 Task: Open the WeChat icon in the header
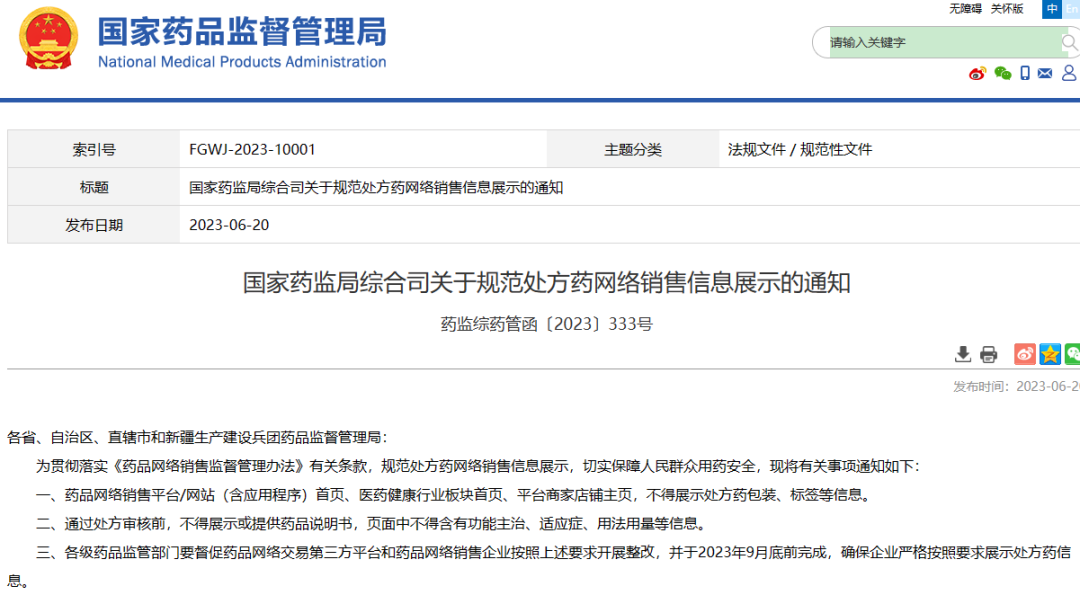click(1002, 73)
